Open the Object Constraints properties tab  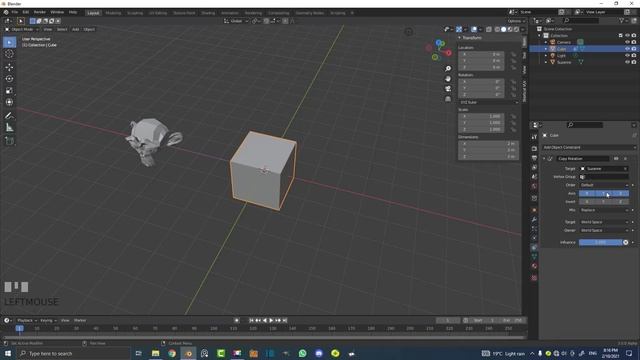coord(534,248)
